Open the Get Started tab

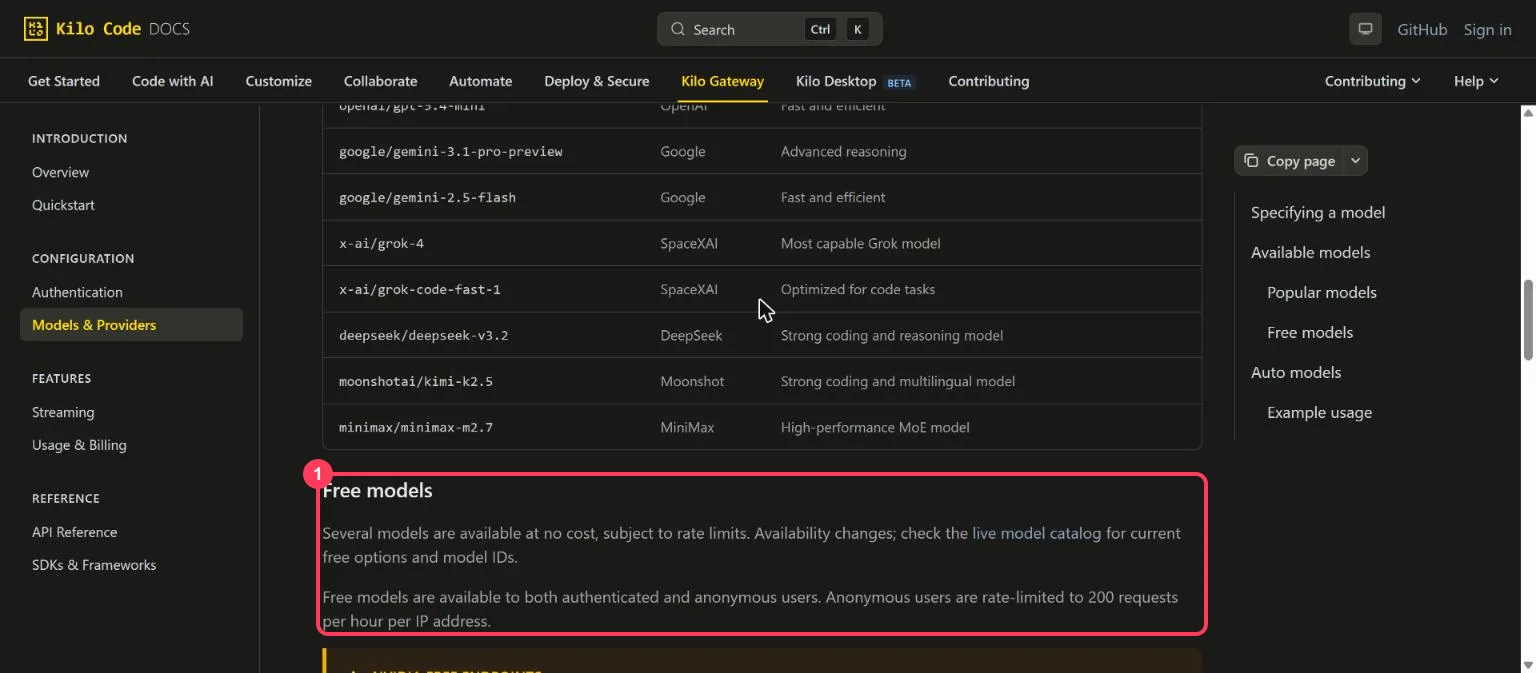coord(64,81)
